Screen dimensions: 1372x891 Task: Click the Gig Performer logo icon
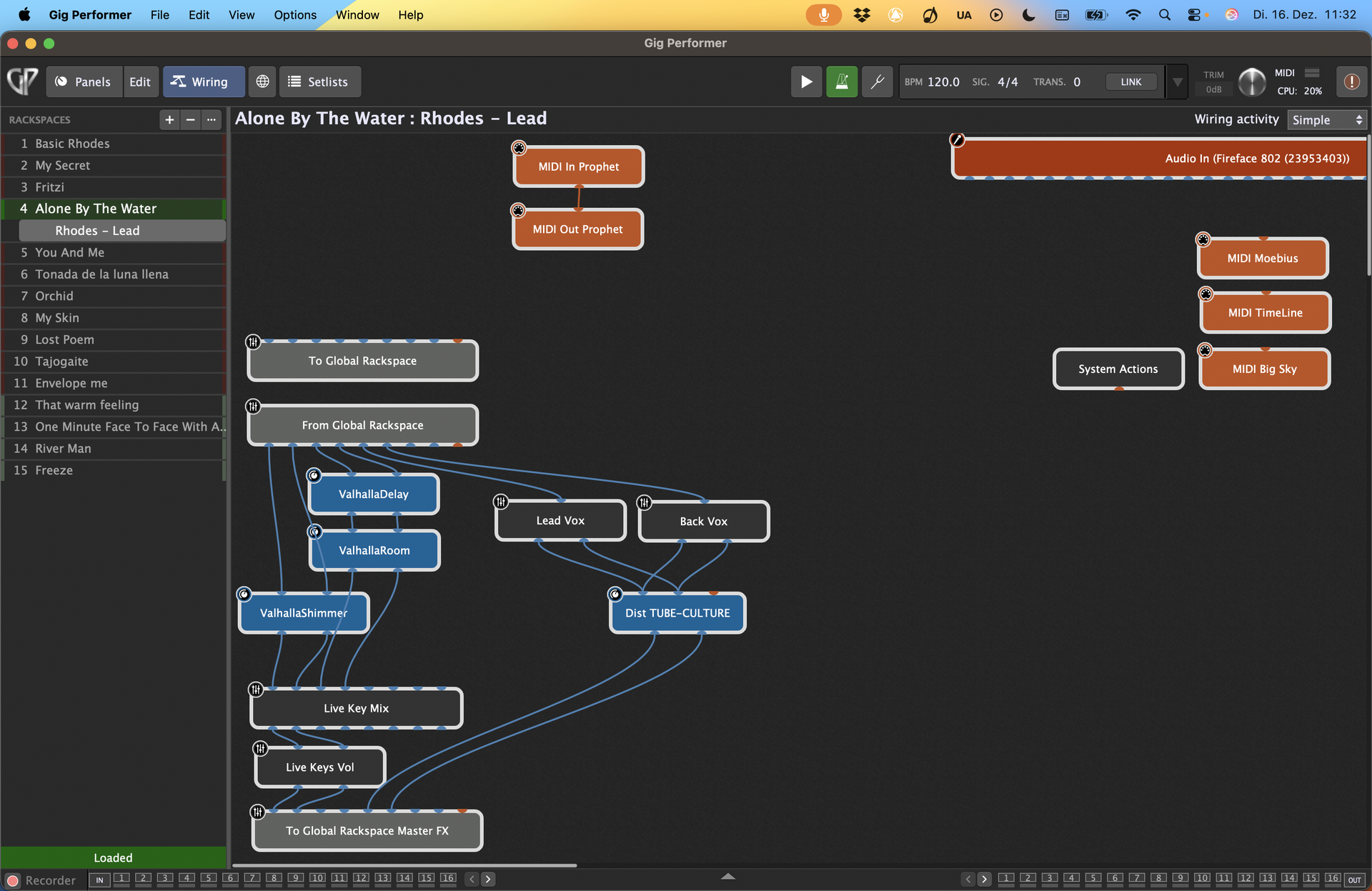coord(22,81)
